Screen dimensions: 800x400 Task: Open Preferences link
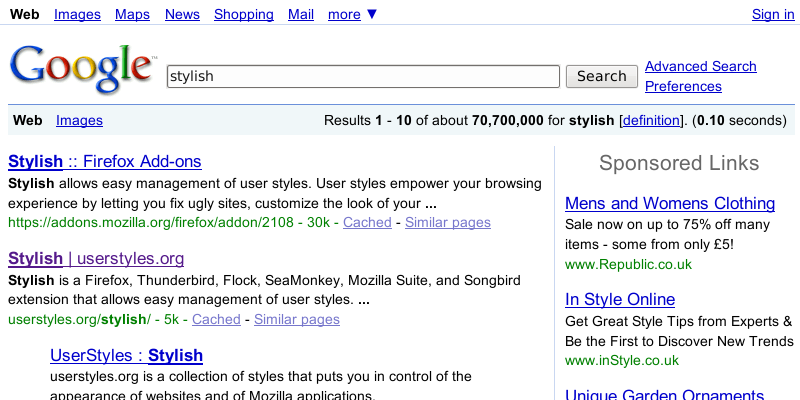pos(683,86)
